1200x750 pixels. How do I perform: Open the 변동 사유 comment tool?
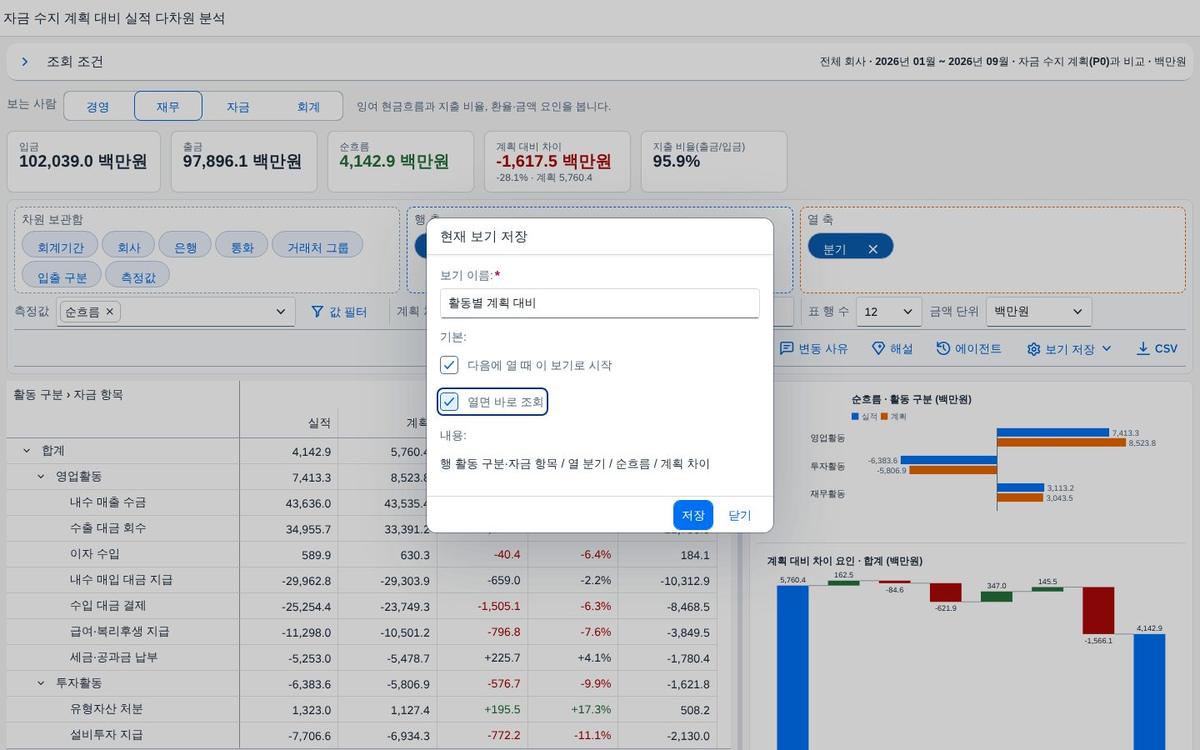pyautogui.click(x=814, y=349)
